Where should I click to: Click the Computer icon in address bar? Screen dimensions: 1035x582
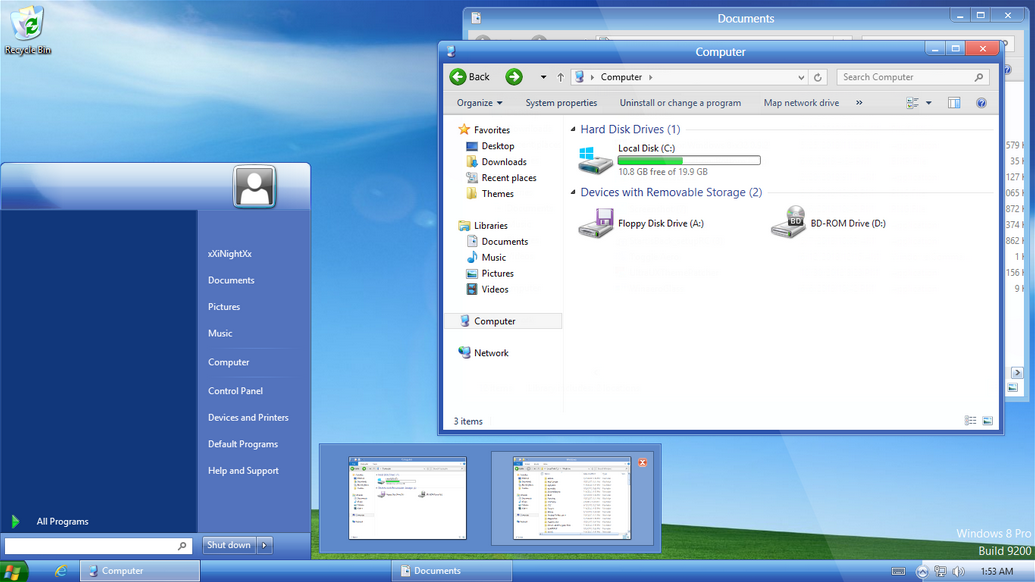coord(579,77)
